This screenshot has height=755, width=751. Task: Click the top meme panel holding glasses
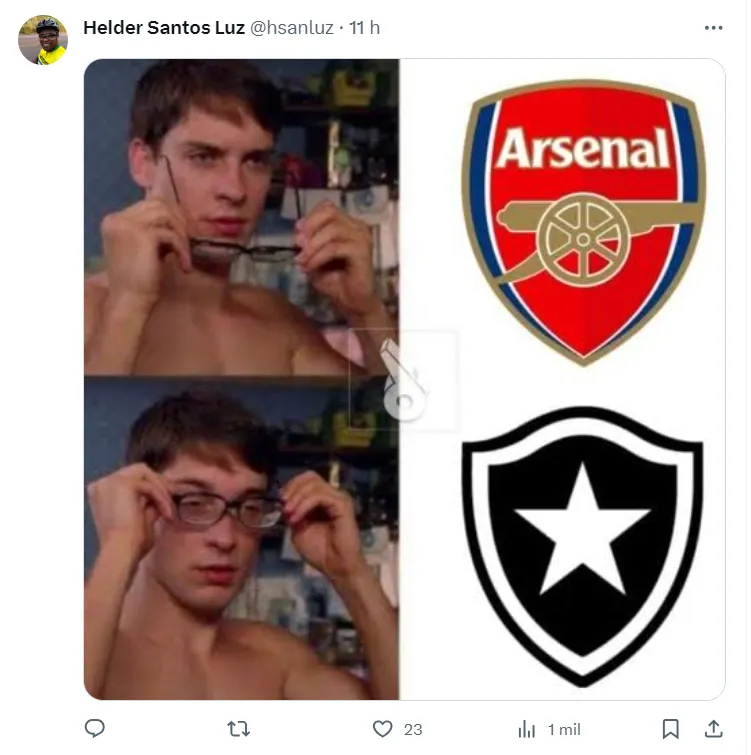(x=241, y=217)
